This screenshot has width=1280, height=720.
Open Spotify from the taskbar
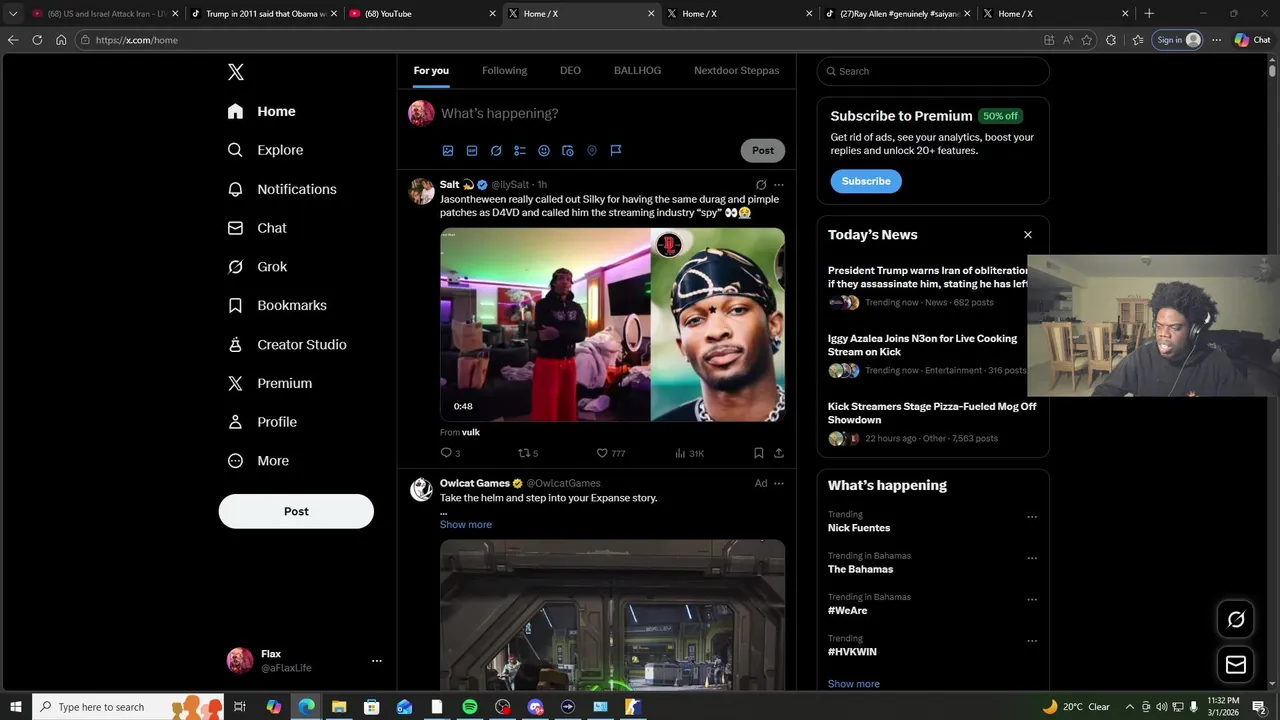pos(470,707)
